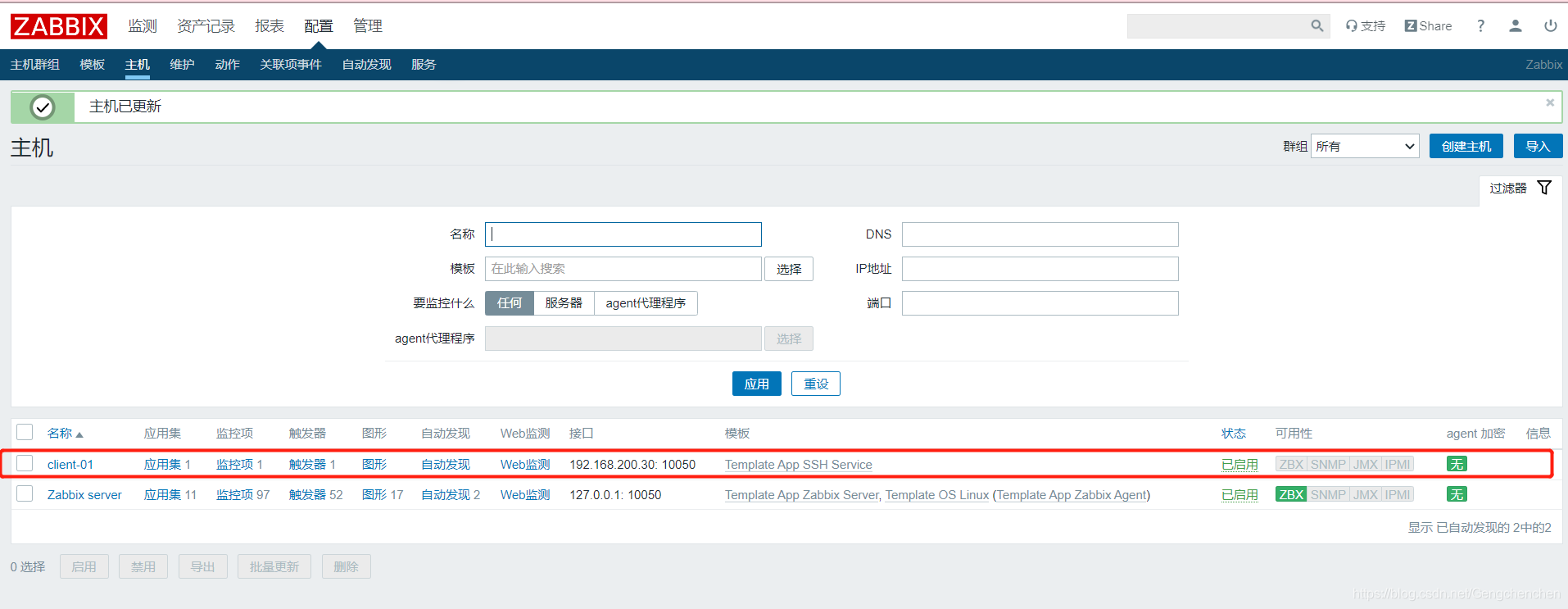Open the 配置 top menu
This screenshot has height=609, width=1568.
(319, 26)
